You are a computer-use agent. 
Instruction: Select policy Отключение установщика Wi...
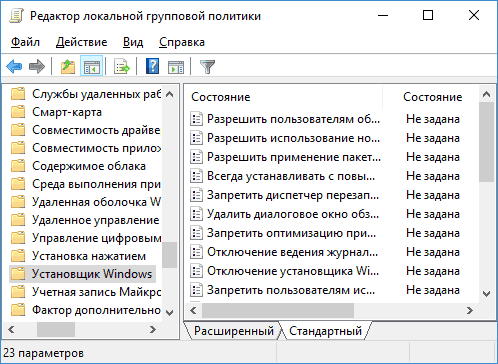[293, 271]
